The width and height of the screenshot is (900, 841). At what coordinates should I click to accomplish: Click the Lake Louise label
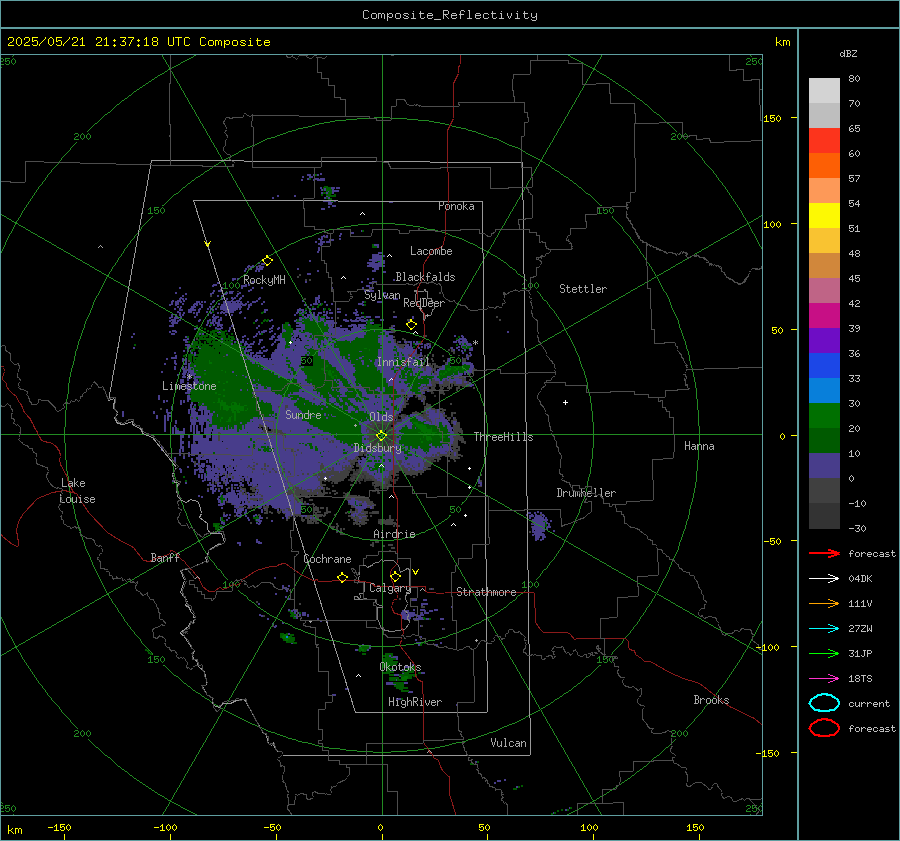click(x=78, y=491)
